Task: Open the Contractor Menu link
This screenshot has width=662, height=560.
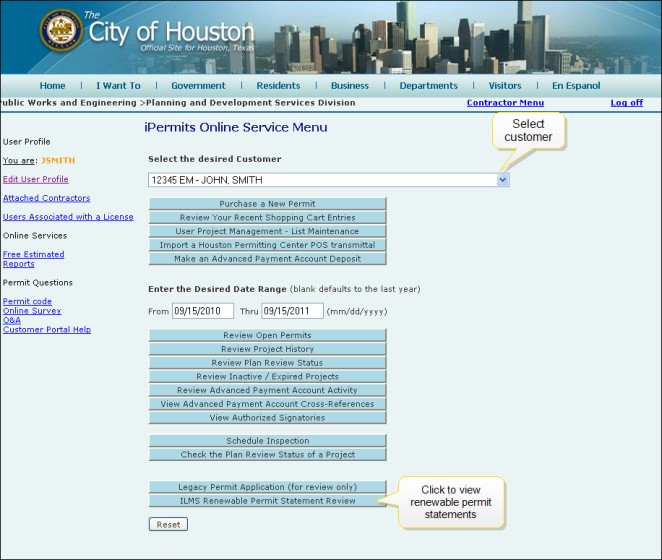Action: [x=505, y=103]
